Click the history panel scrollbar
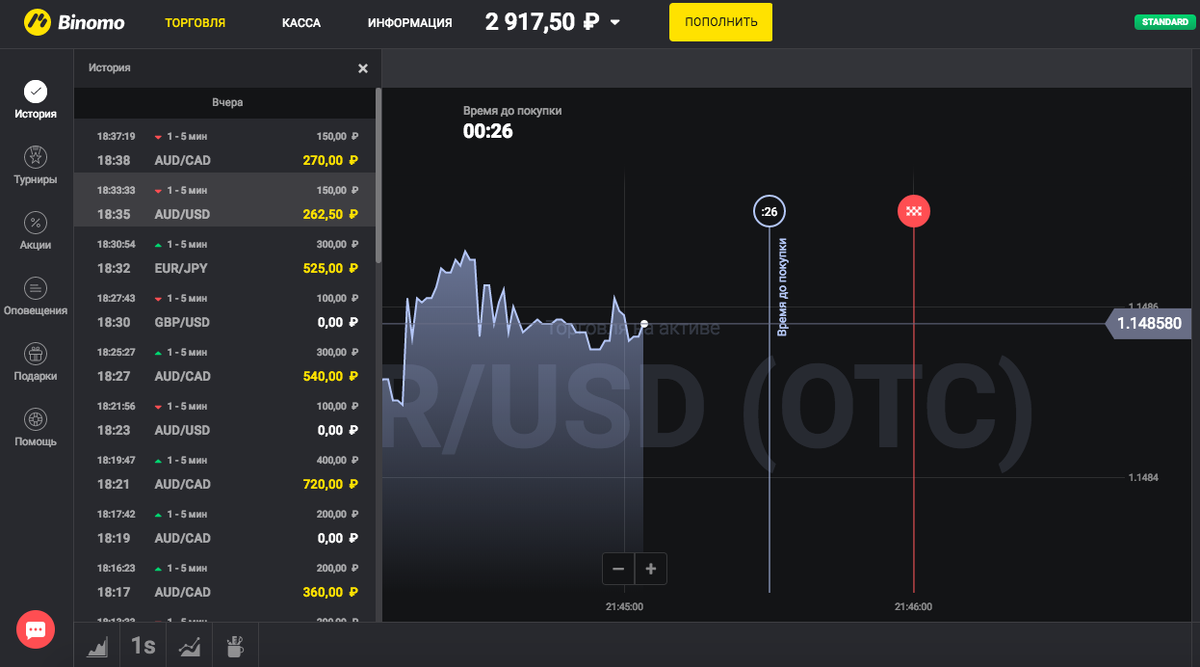This screenshot has width=1200, height=667. 378,175
